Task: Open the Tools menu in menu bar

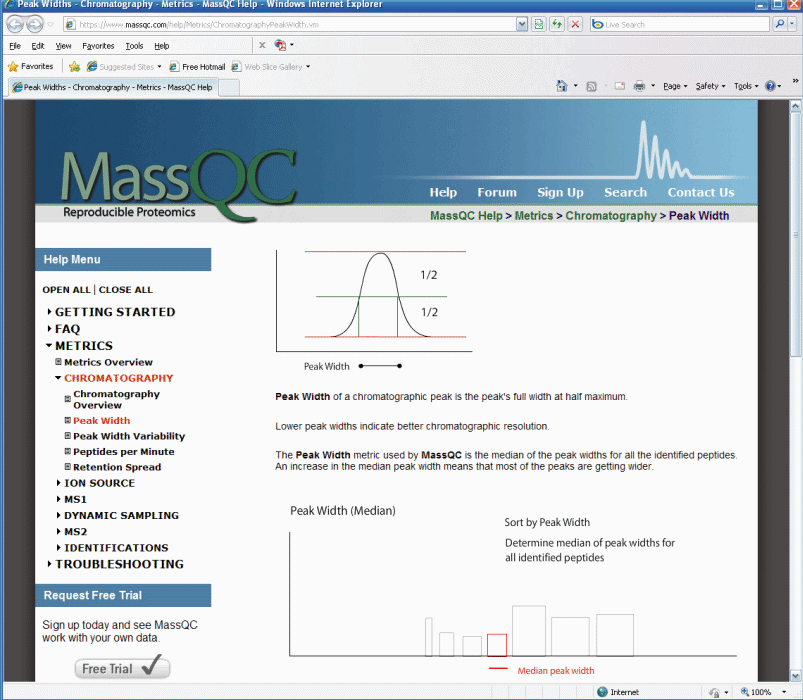Action: point(134,46)
